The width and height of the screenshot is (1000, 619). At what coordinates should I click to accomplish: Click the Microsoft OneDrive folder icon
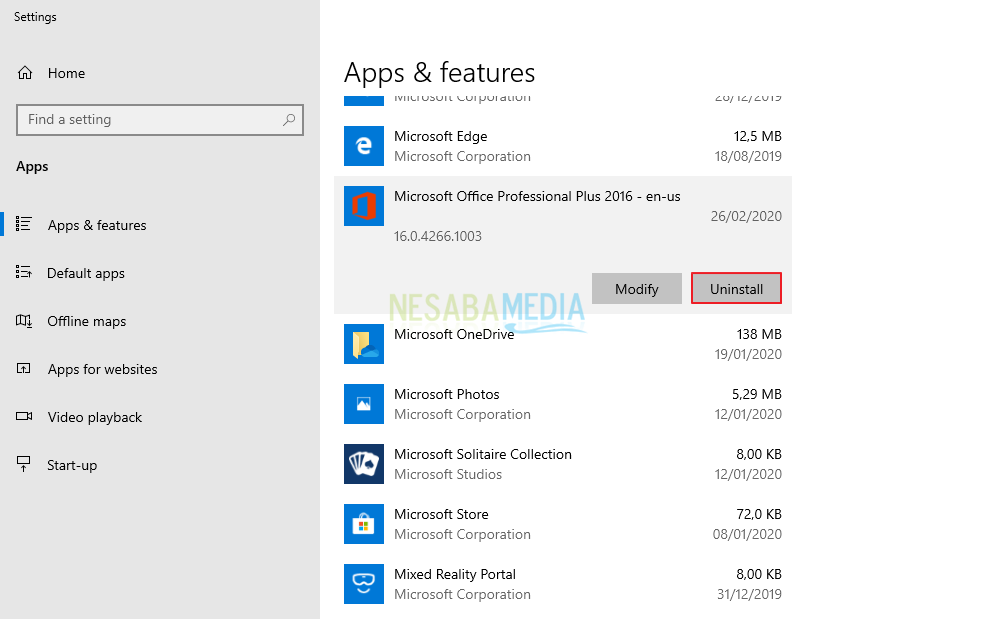pyautogui.click(x=363, y=344)
